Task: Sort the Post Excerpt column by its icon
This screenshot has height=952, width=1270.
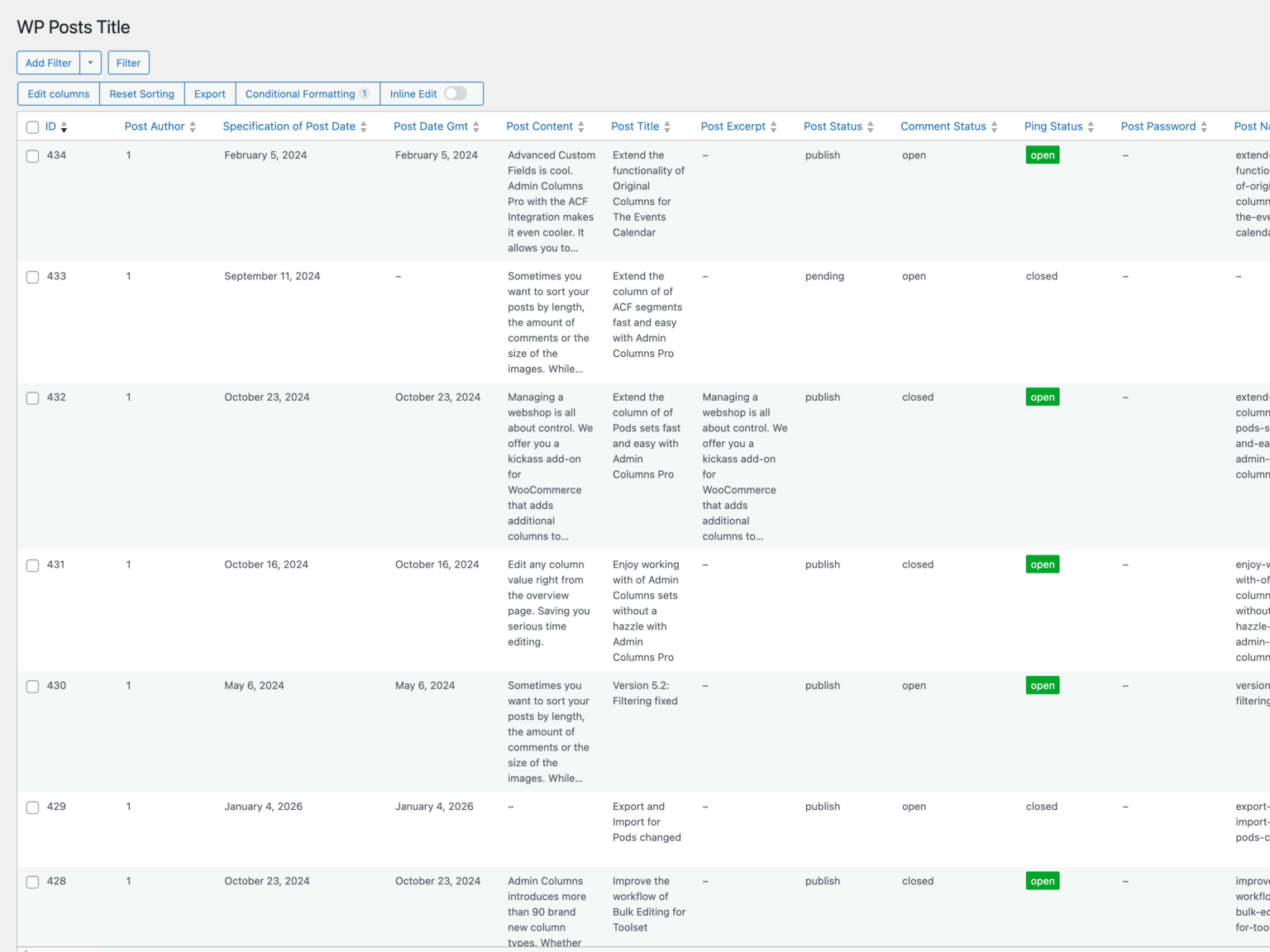Action: (x=773, y=126)
